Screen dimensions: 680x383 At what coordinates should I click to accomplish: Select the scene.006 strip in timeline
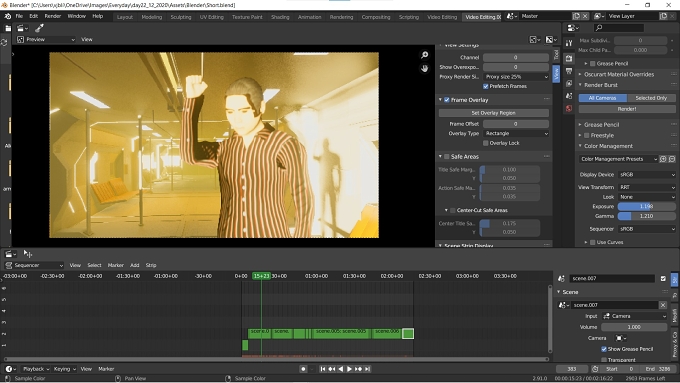[x=387, y=333]
